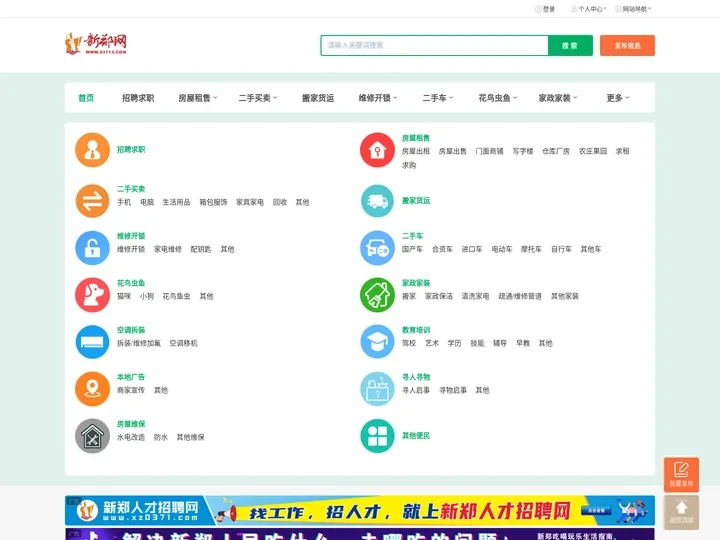Open the 花鸟虫鱼 nav dropdown
This screenshot has width=720, height=540.
point(498,98)
